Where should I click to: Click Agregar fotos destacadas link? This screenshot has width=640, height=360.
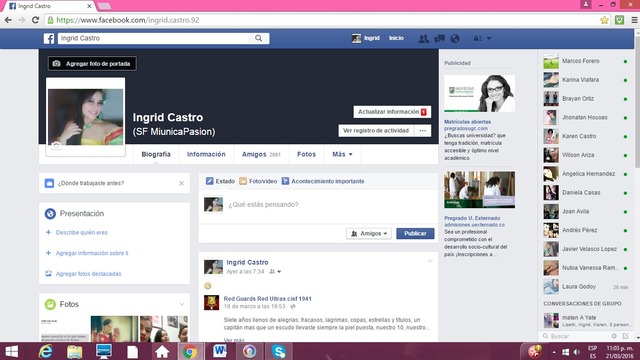pyautogui.click(x=89, y=273)
